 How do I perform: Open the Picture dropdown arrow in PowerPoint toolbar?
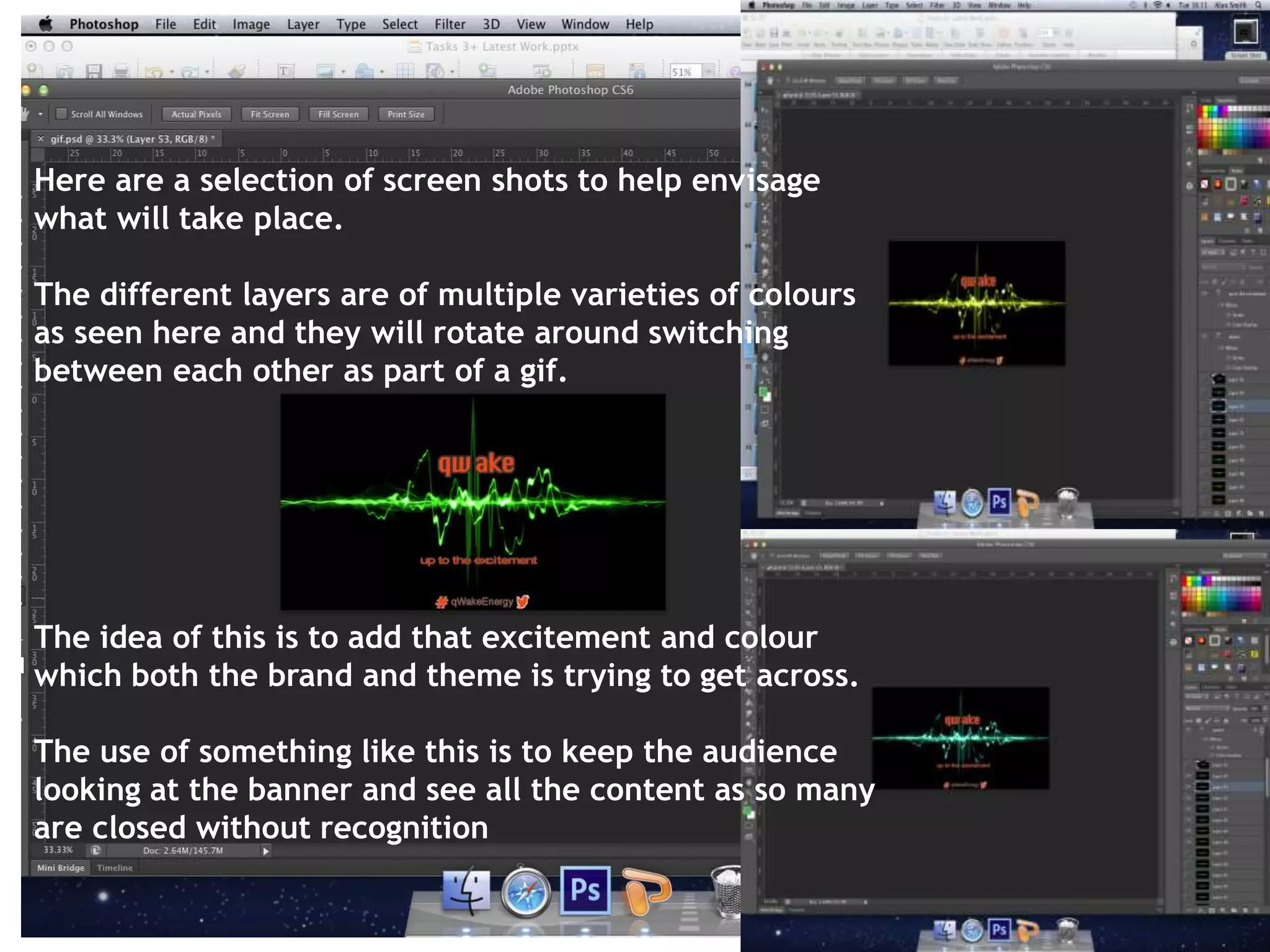343,73
